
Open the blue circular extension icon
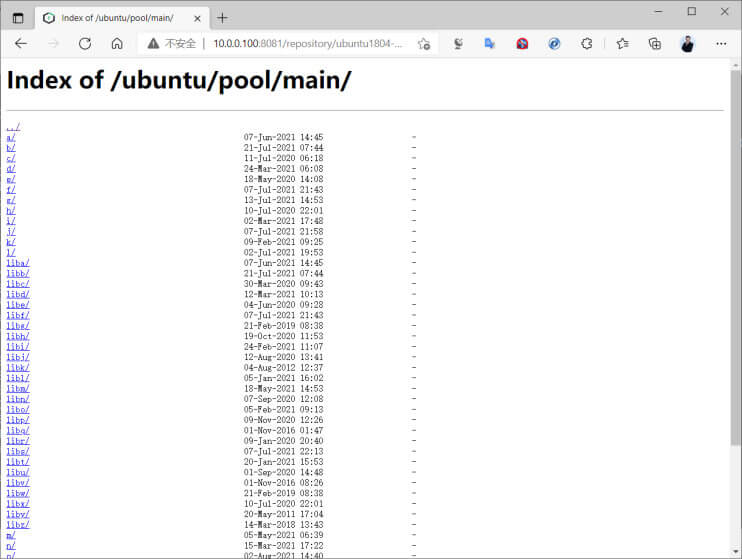tap(554, 44)
